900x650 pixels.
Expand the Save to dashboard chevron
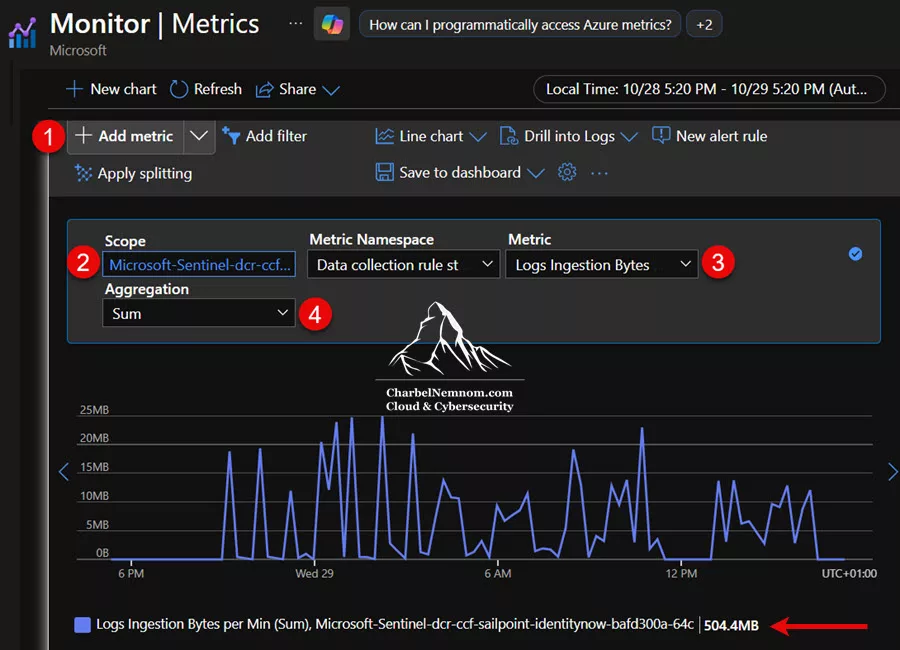click(x=536, y=173)
